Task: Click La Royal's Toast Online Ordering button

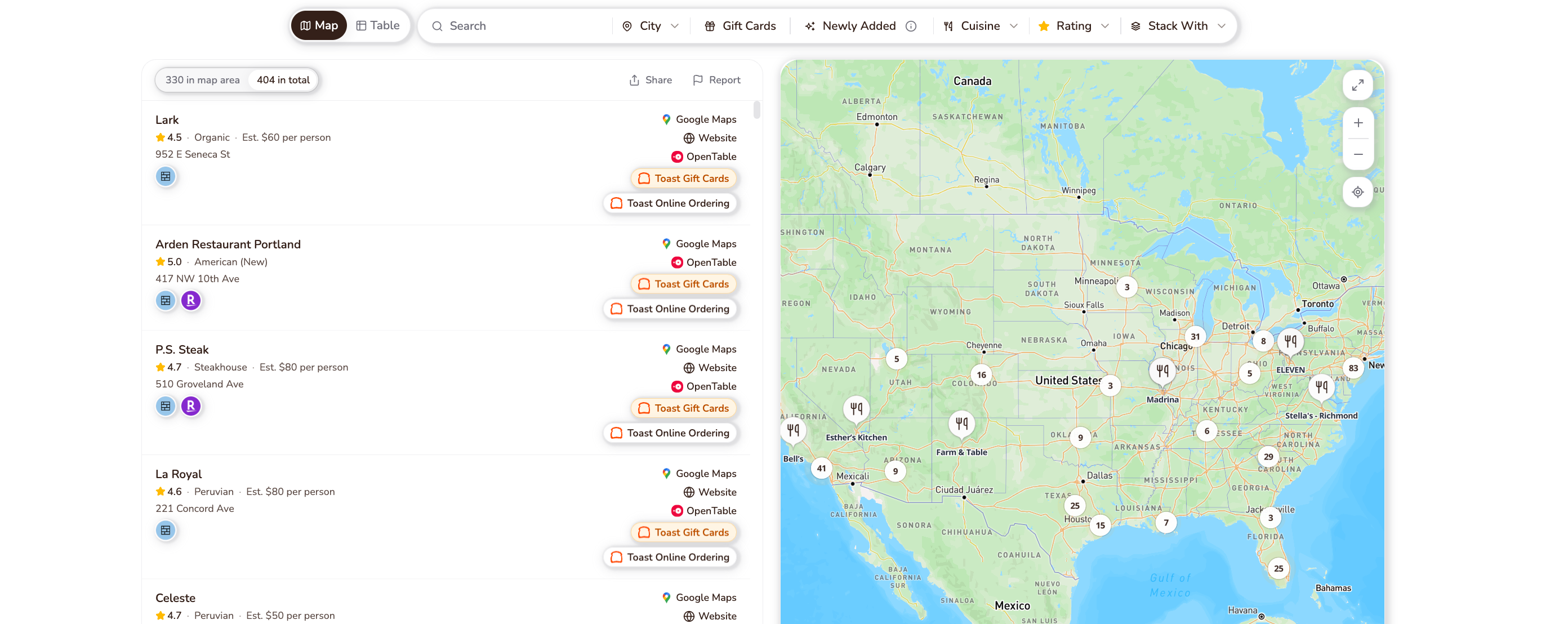Action: [x=670, y=557]
